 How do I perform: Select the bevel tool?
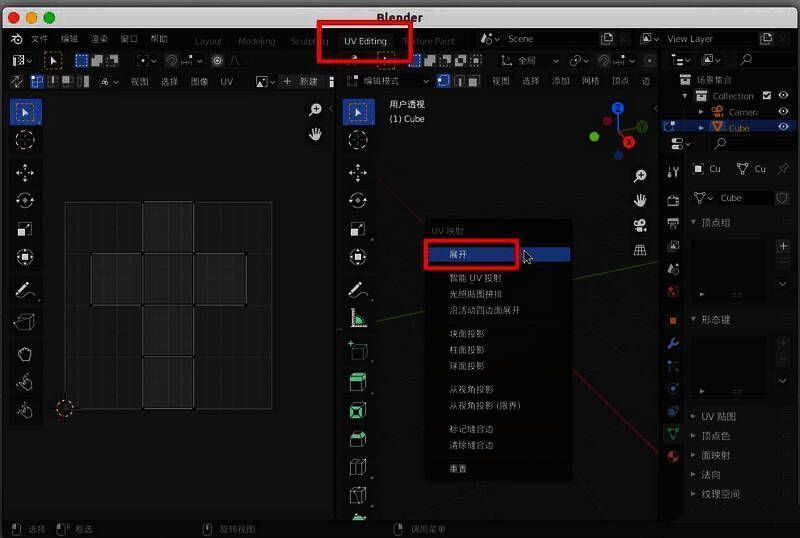point(358,438)
